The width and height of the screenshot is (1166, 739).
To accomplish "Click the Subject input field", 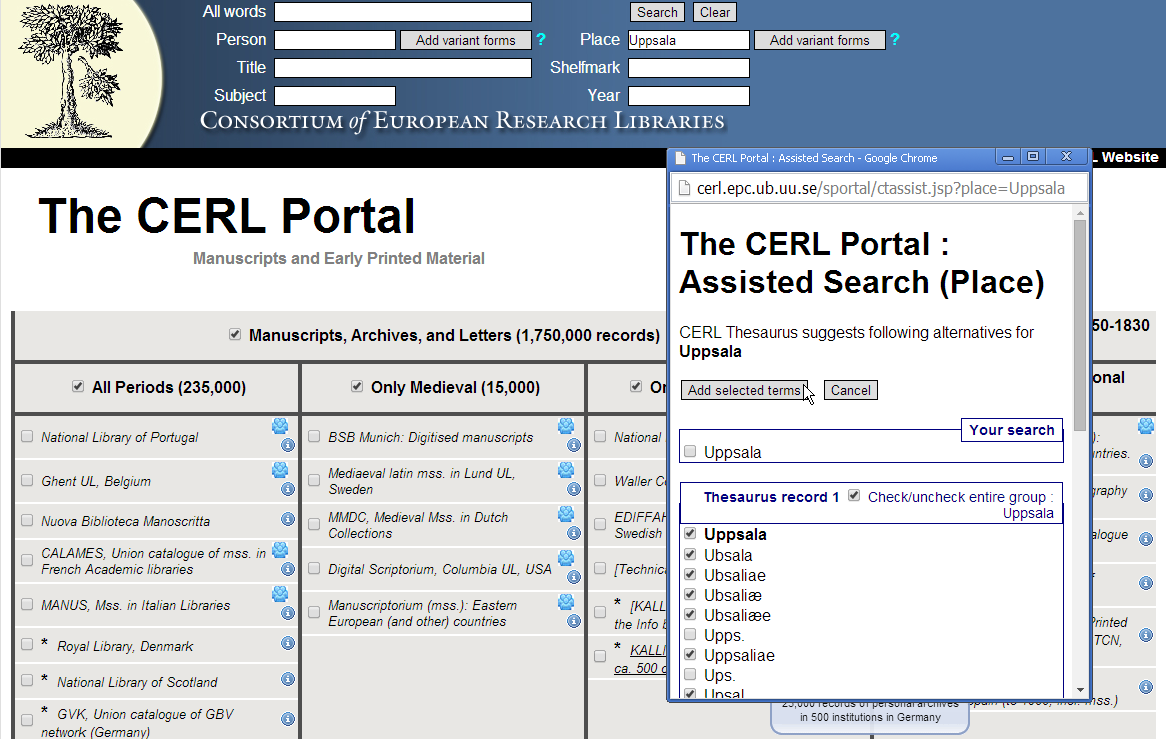I will tap(335, 96).
